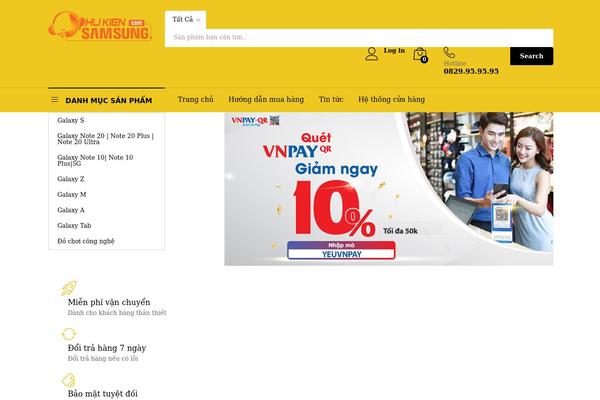Click the hamburger icon beside Danh mục sản phẩm
The image size is (600, 400).
(55, 100)
